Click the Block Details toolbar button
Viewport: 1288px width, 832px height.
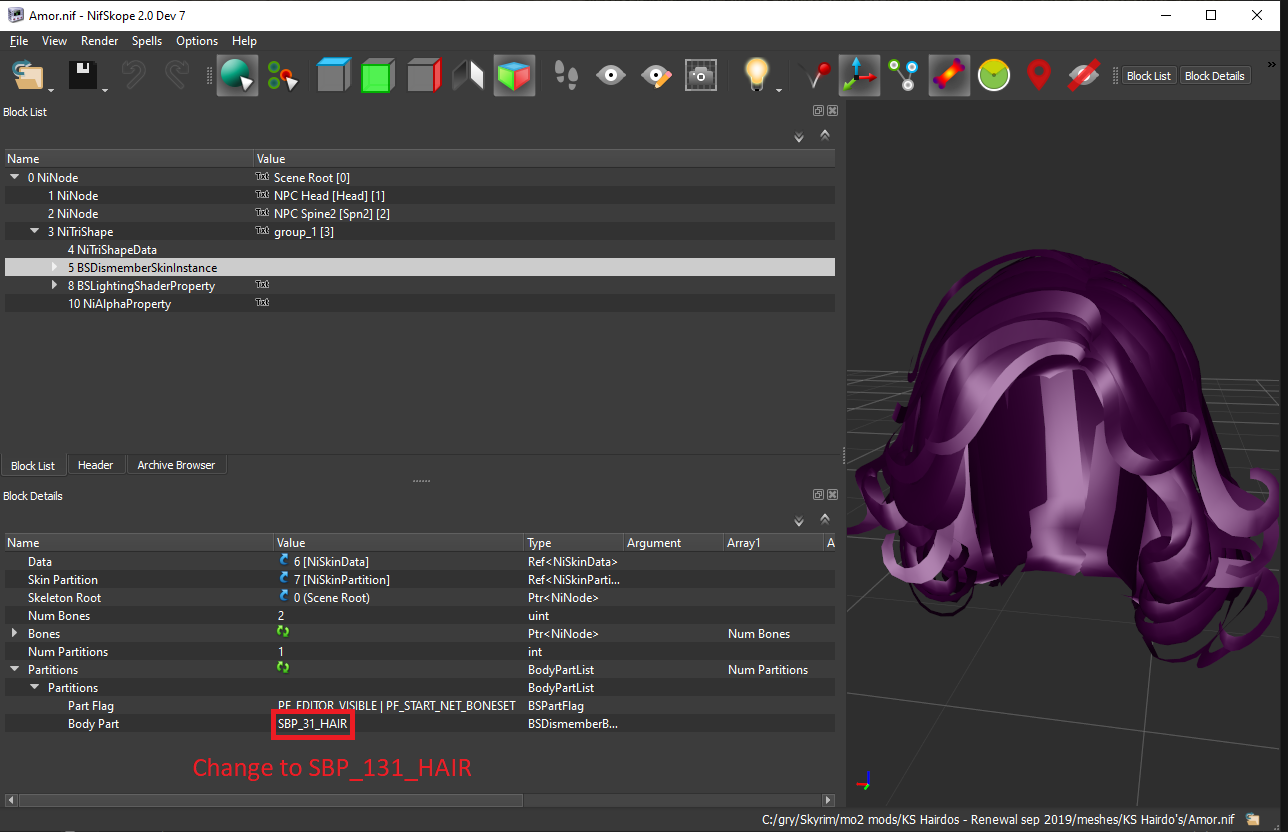coord(1215,76)
